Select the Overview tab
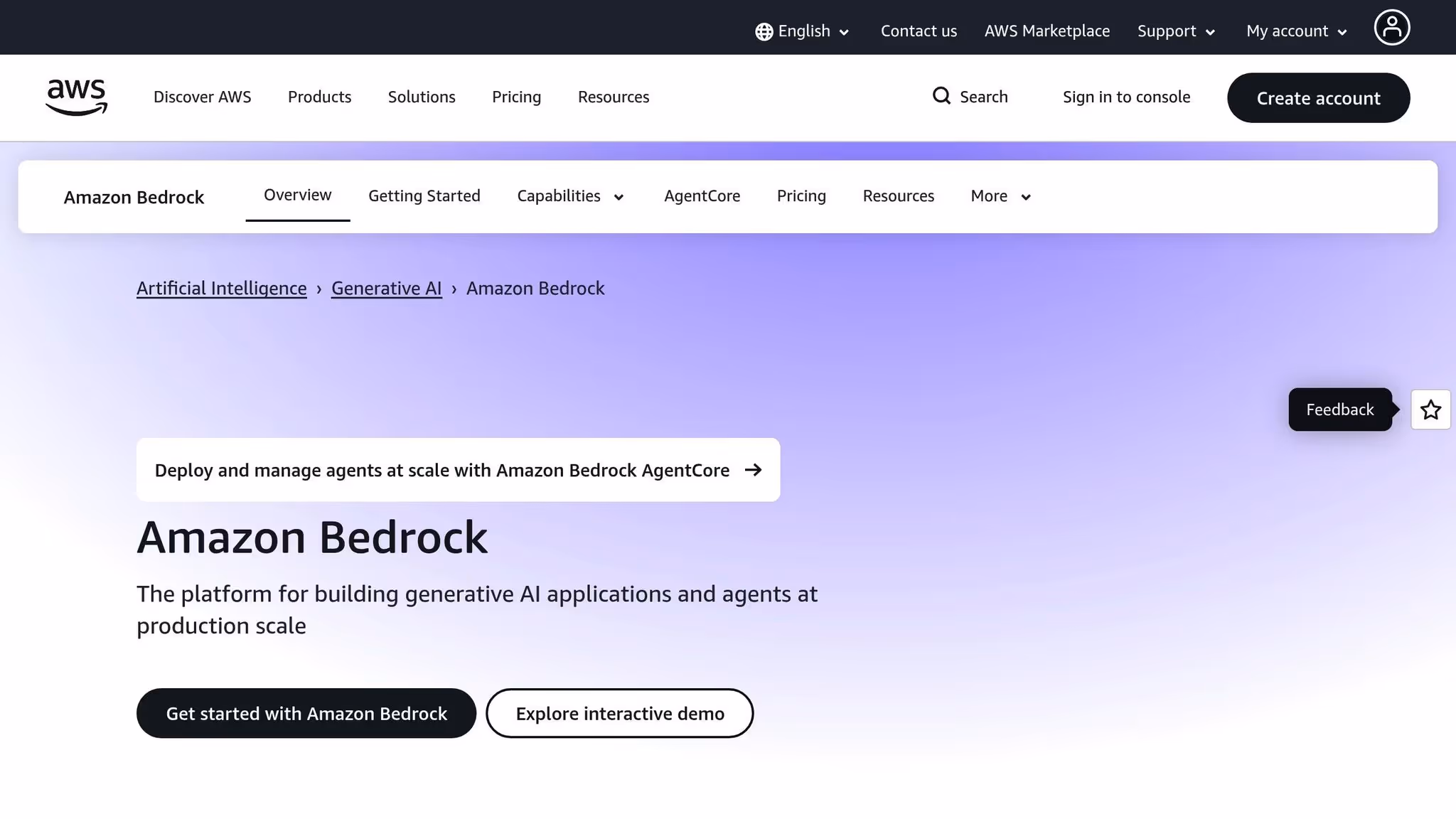Image resolution: width=1456 pixels, height=819 pixels. pos(297,194)
